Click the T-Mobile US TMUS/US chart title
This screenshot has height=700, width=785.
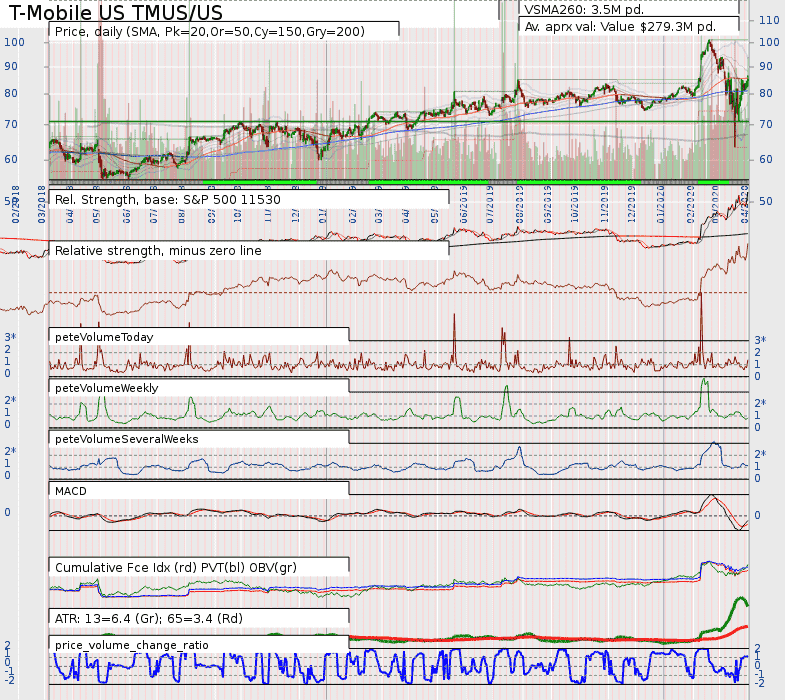(116, 13)
